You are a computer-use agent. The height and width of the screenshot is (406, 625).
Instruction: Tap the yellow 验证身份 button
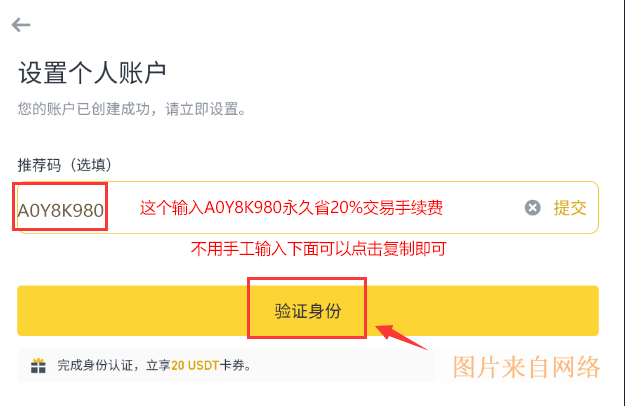pos(308,311)
